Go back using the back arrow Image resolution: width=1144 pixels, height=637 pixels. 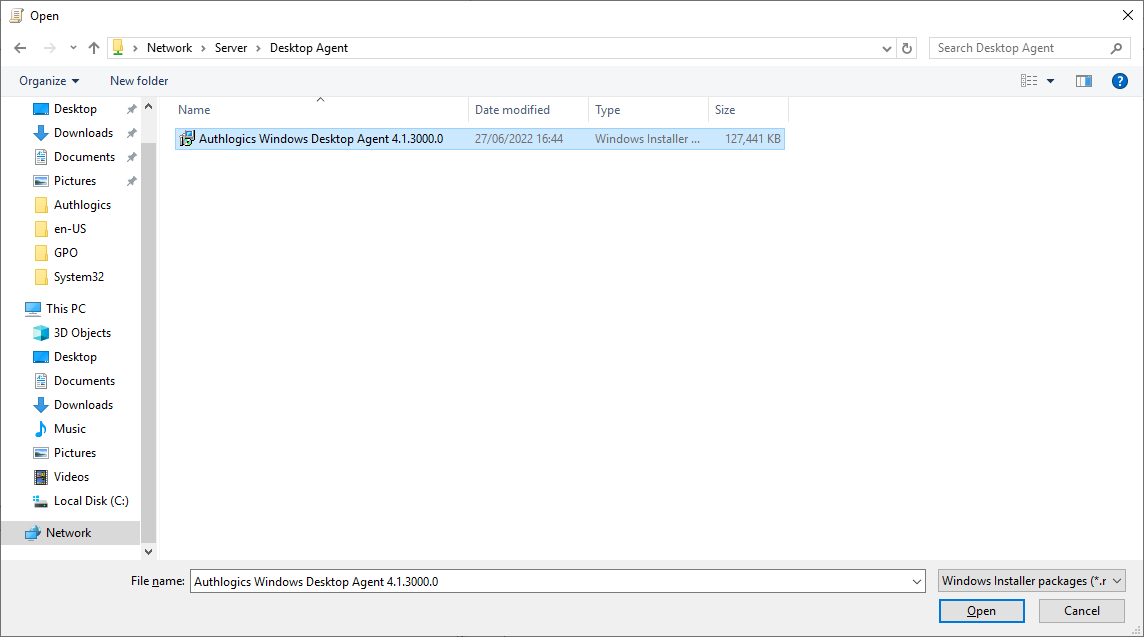click(x=20, y=48)
